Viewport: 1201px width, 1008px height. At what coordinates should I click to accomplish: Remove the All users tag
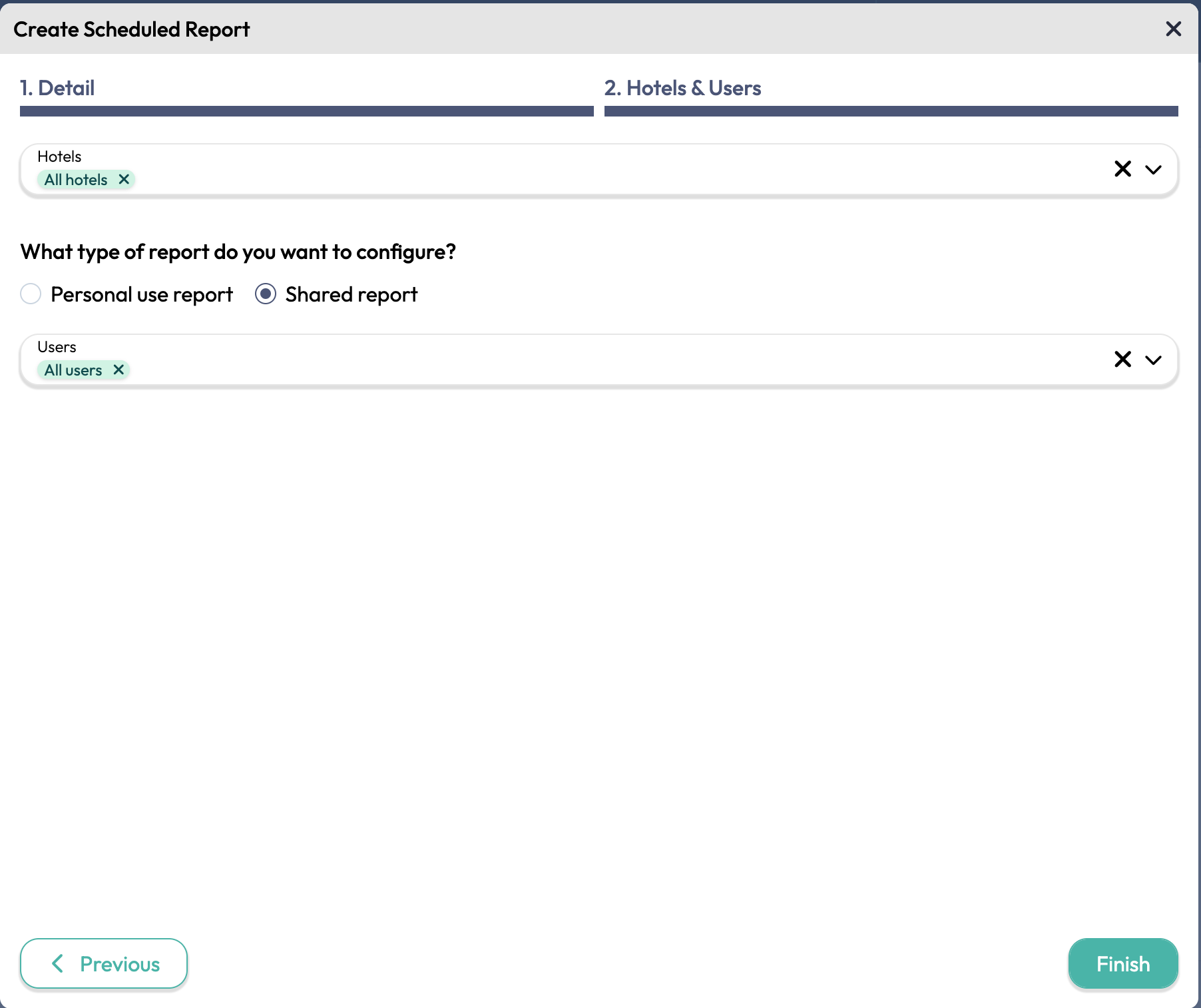coord(119,370)
